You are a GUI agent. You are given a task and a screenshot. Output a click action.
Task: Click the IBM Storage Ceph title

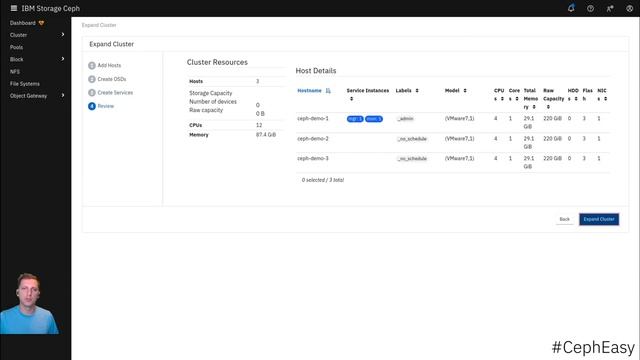point(51,8)
